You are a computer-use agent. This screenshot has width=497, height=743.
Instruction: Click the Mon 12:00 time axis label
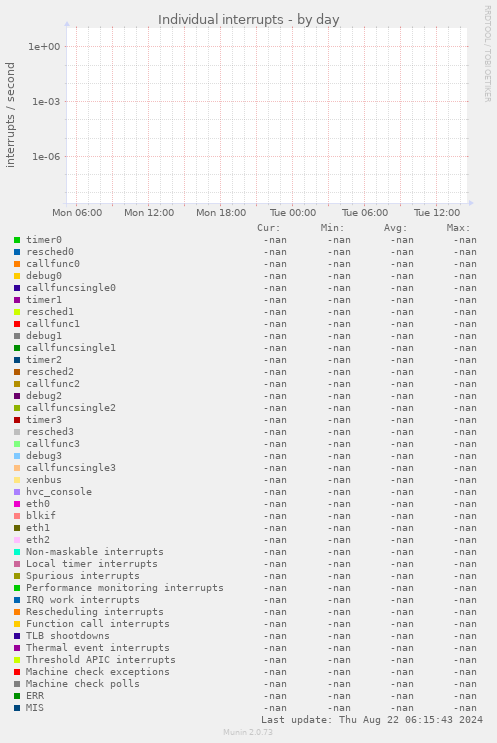(149, 213)
